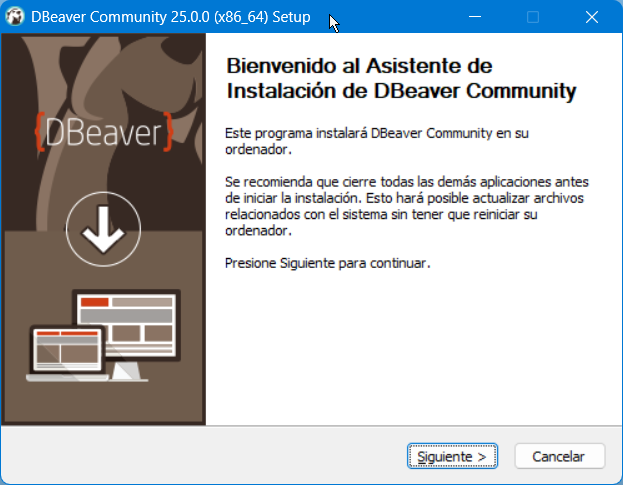This screenshot has height=485, width=623.
Task: Click the disabled maximize button
Action: coord(533,17)
